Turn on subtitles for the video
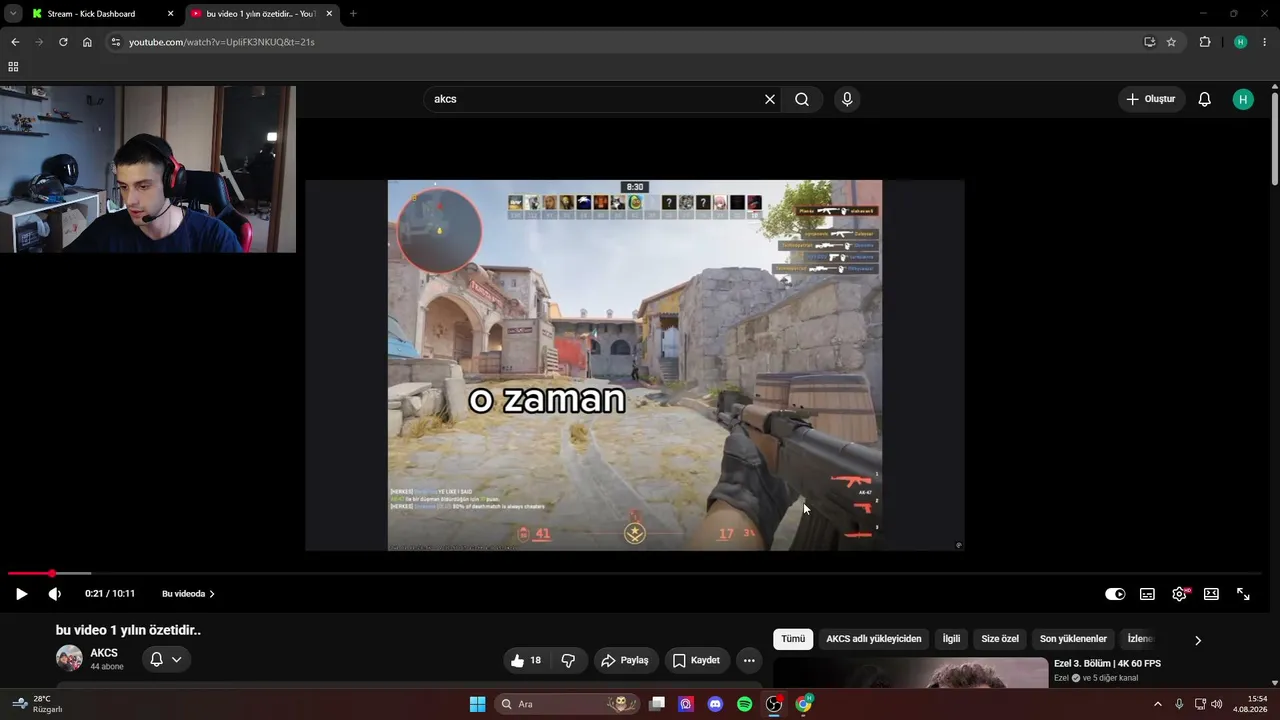This screenshot has width=1280, height=720. tap(1147, 594)
